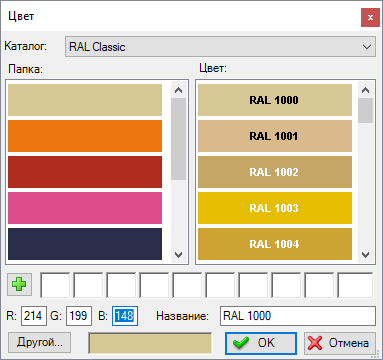Choose color RAL 1000
Viewport: 383px width, 360px height.
coord(275,100)
